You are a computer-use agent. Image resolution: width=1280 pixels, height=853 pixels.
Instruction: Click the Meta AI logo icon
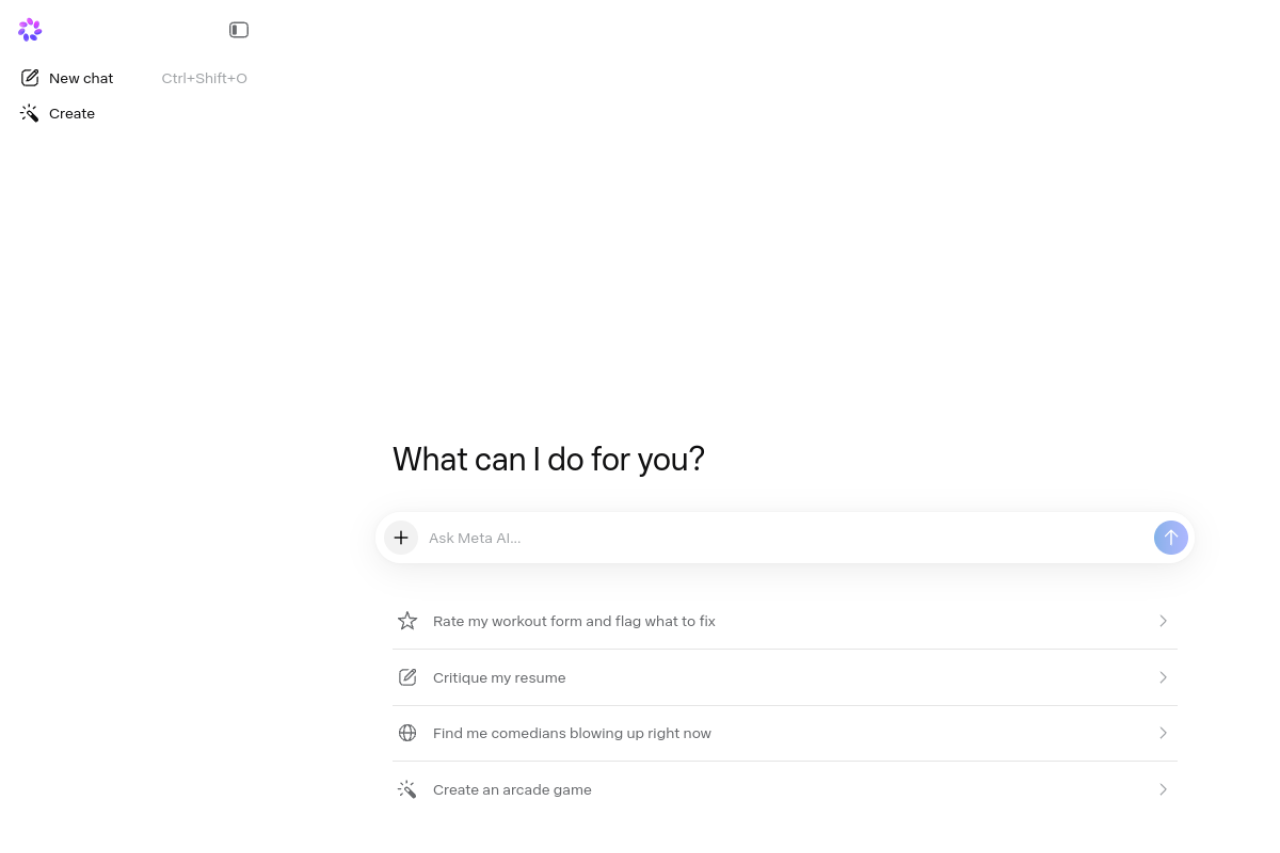30,30
